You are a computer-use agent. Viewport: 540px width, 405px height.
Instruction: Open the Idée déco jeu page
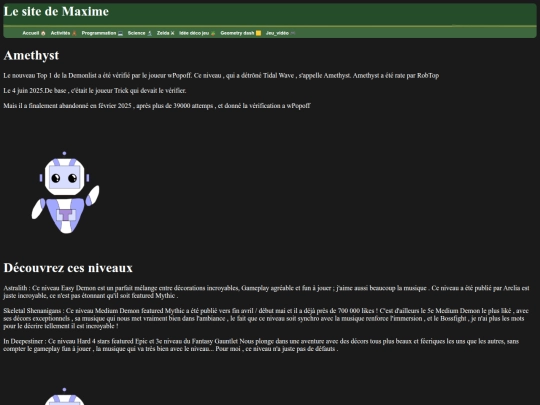tap(197, 33)
